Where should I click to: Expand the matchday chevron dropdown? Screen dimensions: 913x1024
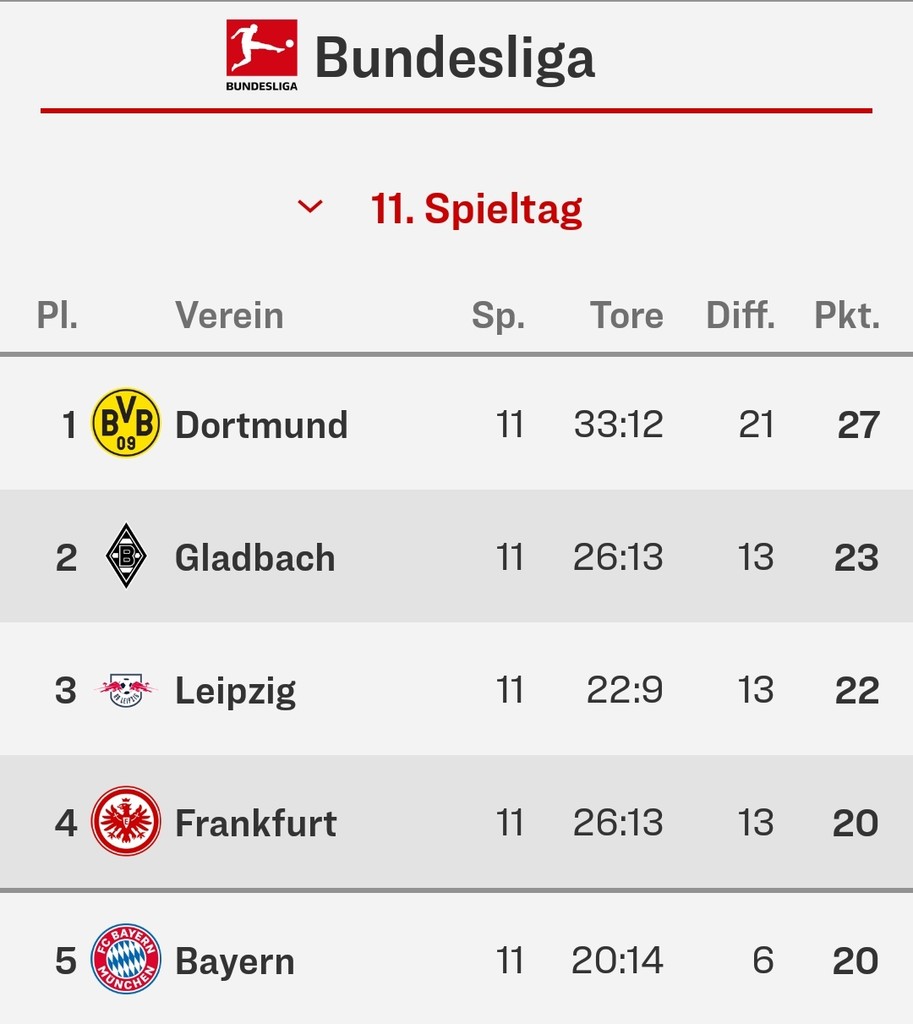tap(310, 207)
